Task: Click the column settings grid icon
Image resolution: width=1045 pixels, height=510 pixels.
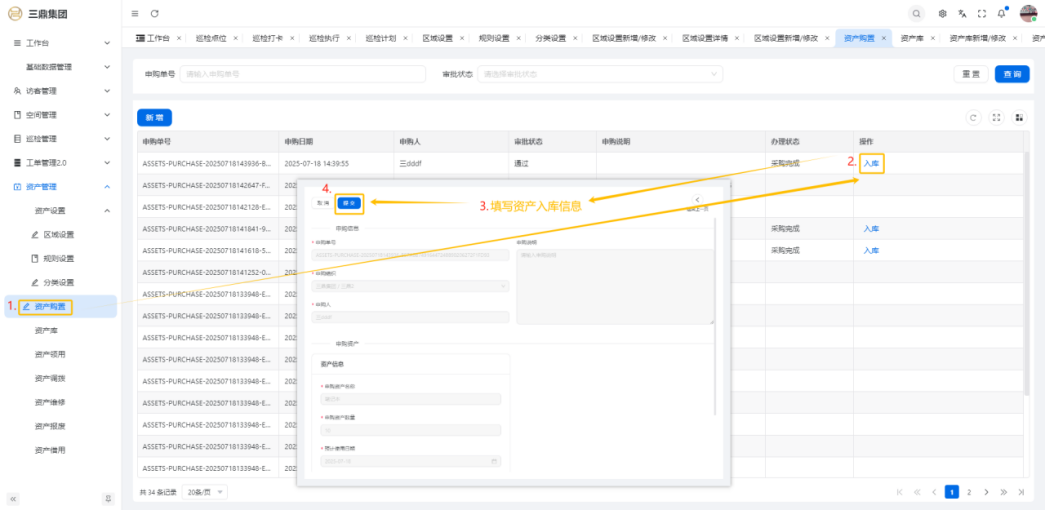Action: pos(1019,117)
